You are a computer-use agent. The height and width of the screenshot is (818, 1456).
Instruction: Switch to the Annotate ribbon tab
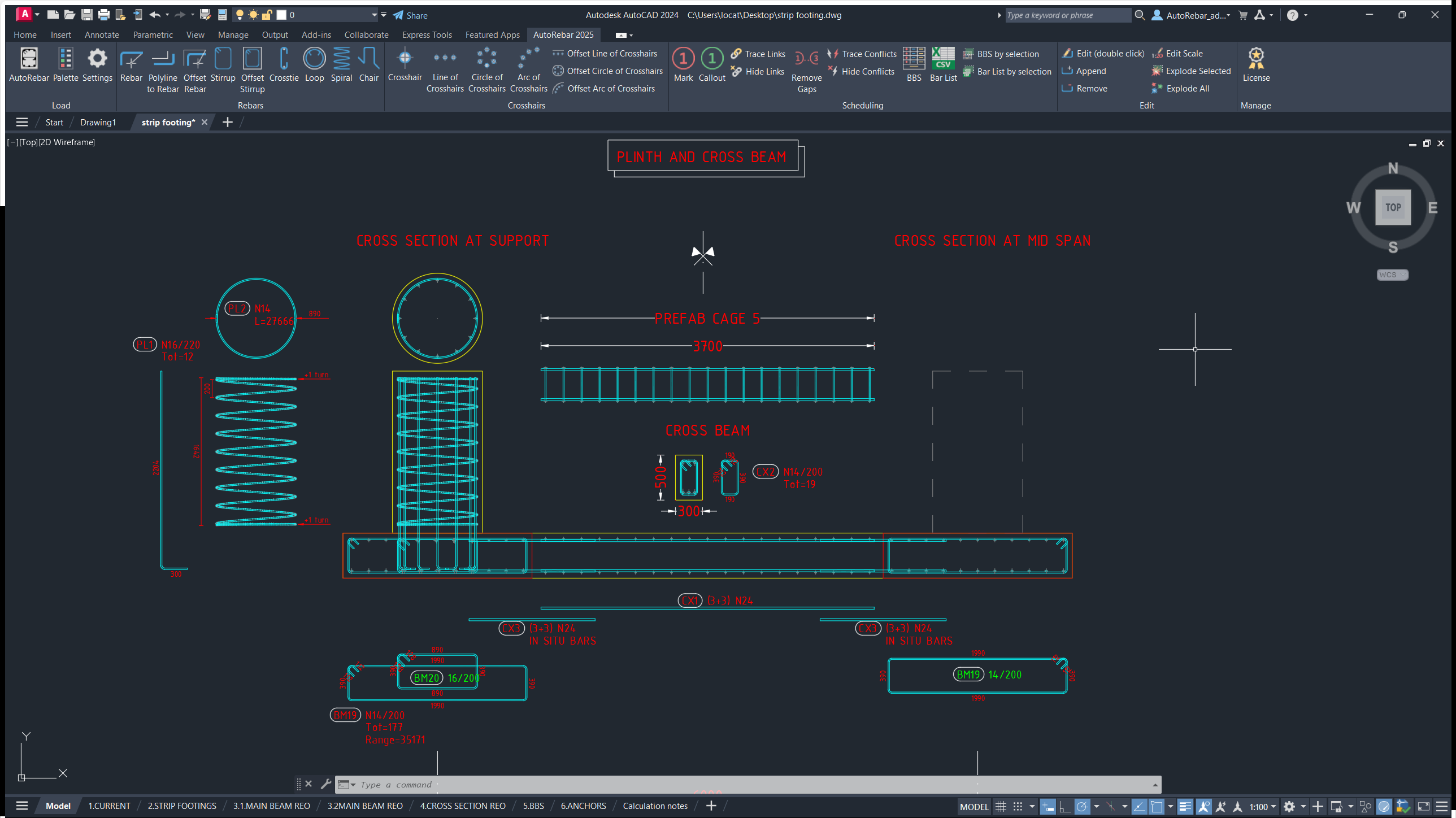pyautogui.click(x=102, y=34)
